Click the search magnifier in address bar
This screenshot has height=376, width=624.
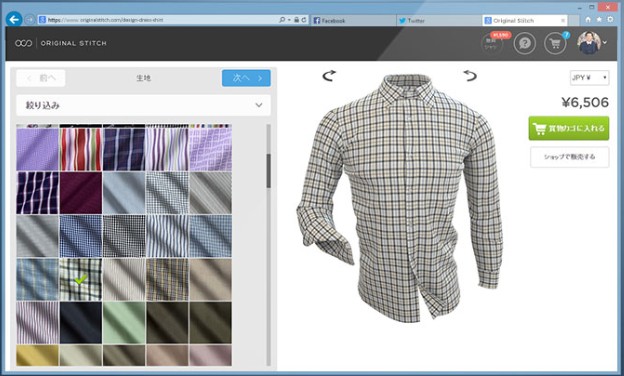click(282, 19)
